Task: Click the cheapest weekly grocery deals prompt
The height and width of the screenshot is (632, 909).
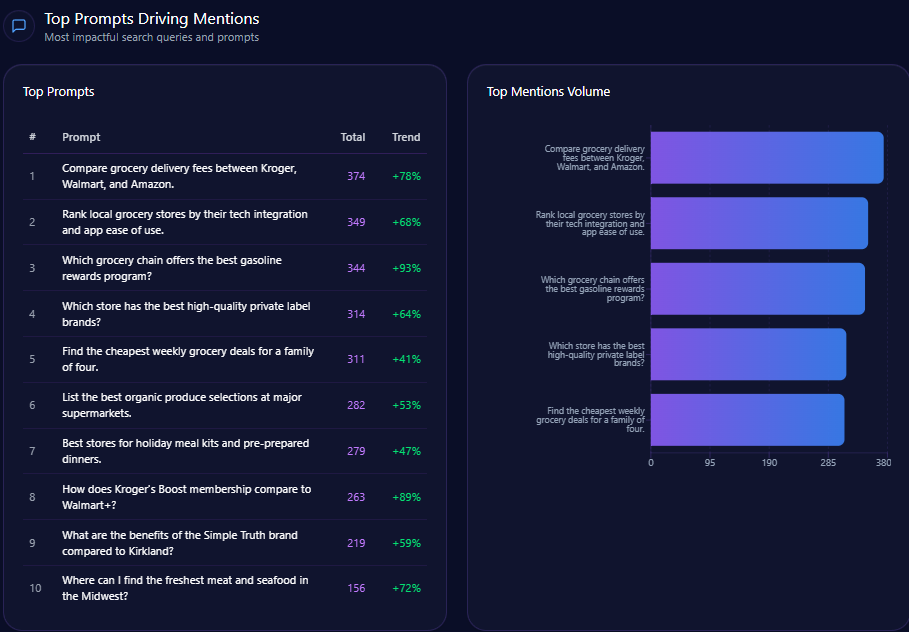Action: pyautogui.click(x=188, y=359)
